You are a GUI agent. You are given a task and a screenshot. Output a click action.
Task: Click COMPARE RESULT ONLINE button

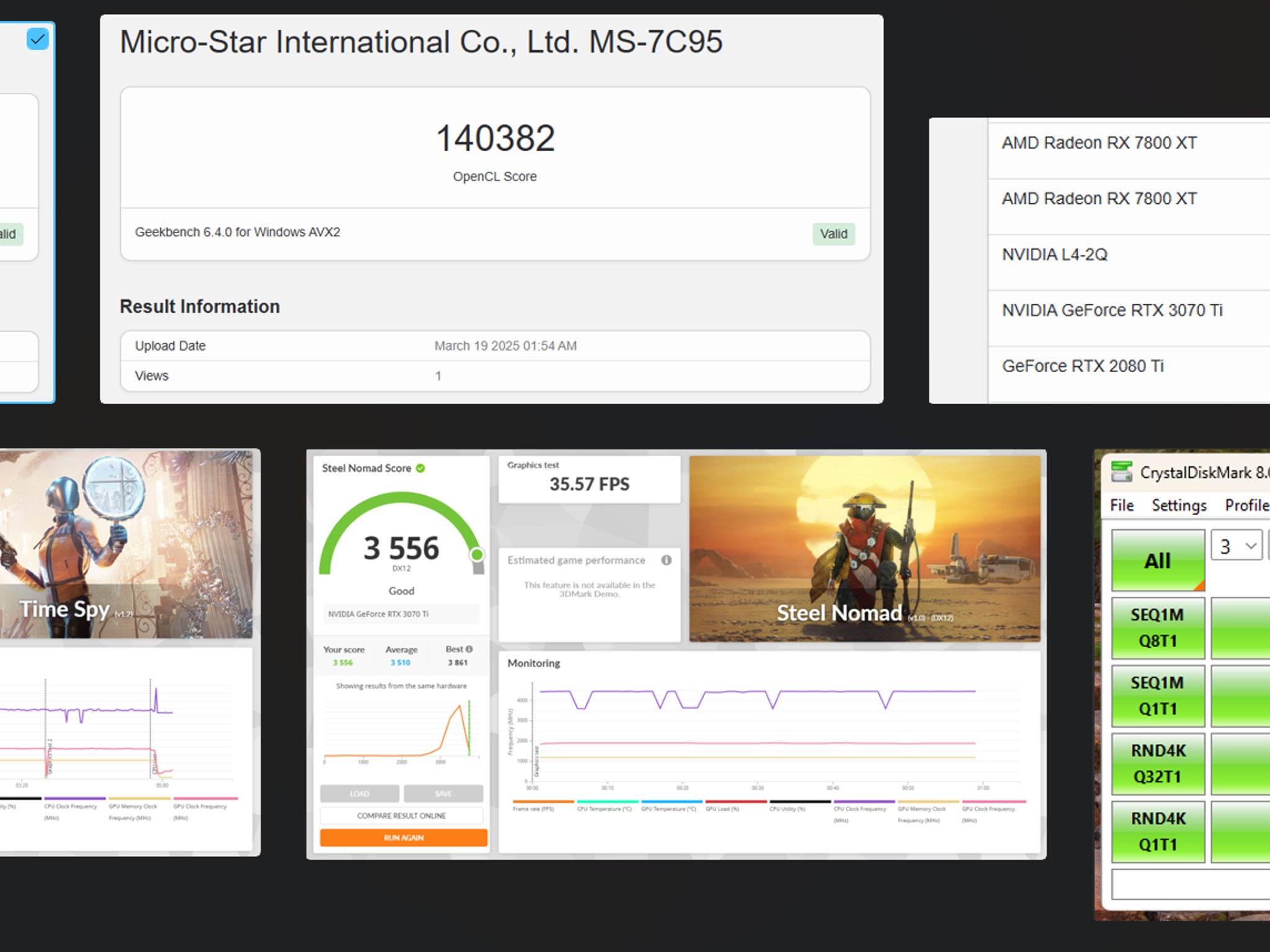[x=402, y=816]
